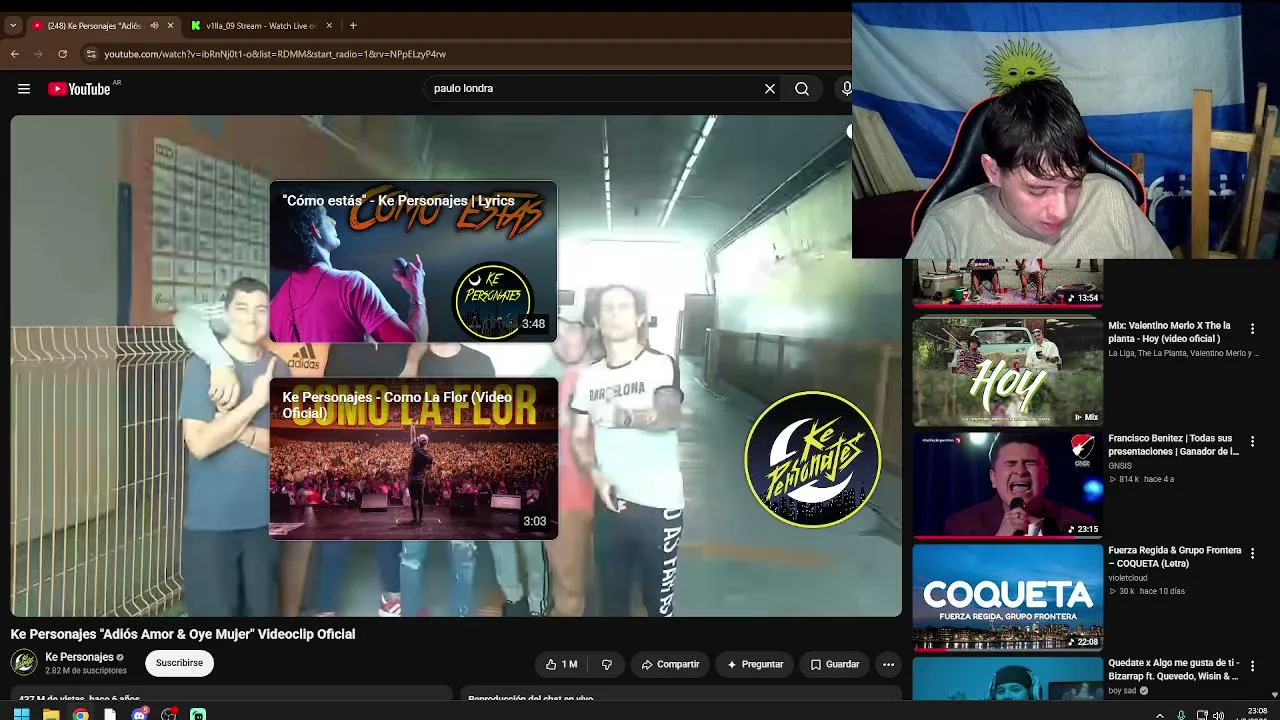Open Google Chrome from the taskbar

point(81,714)
